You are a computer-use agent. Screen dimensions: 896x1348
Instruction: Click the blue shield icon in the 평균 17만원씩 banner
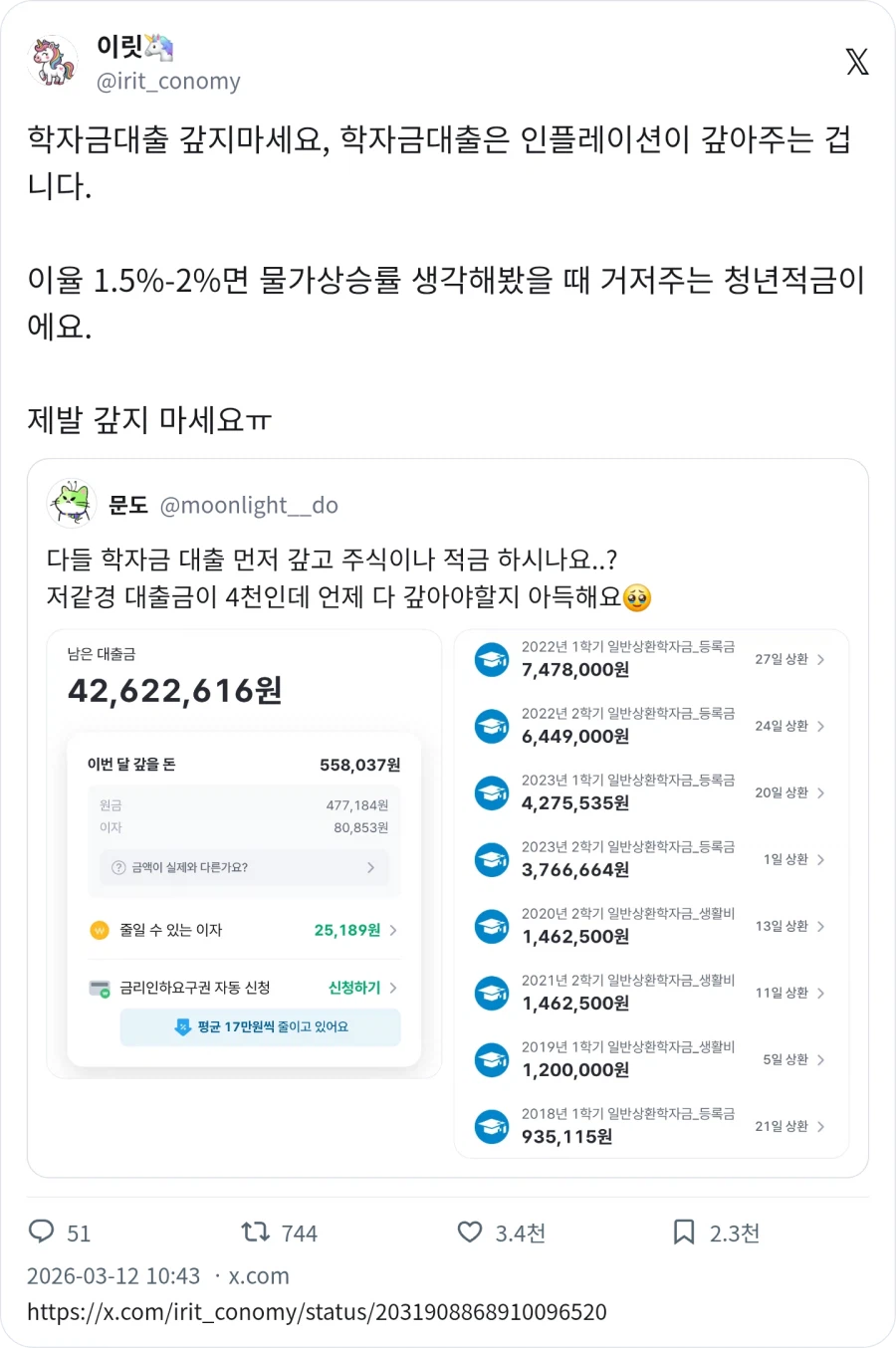(182, 1027)
